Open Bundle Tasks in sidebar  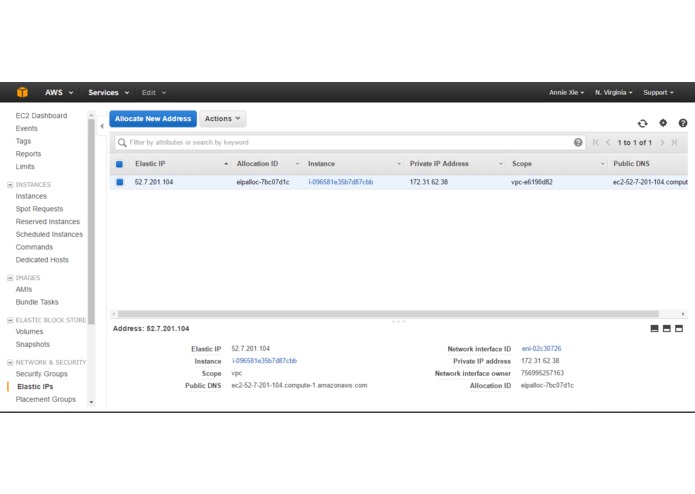click(x=37, y=302)
